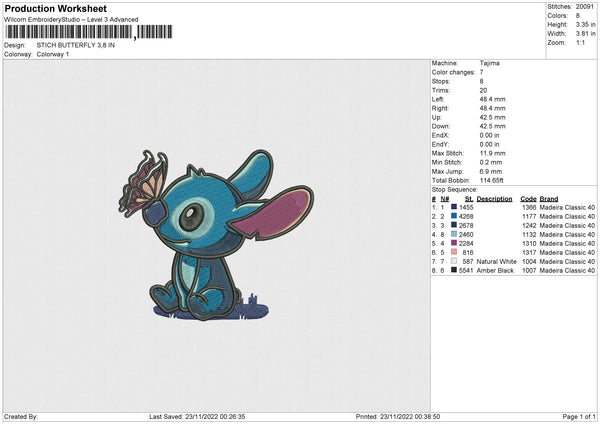The width and height of the screenshot is (600, 424).
Task: Click the Total Bobbin value 114.65ft
Action: point(492,180)
